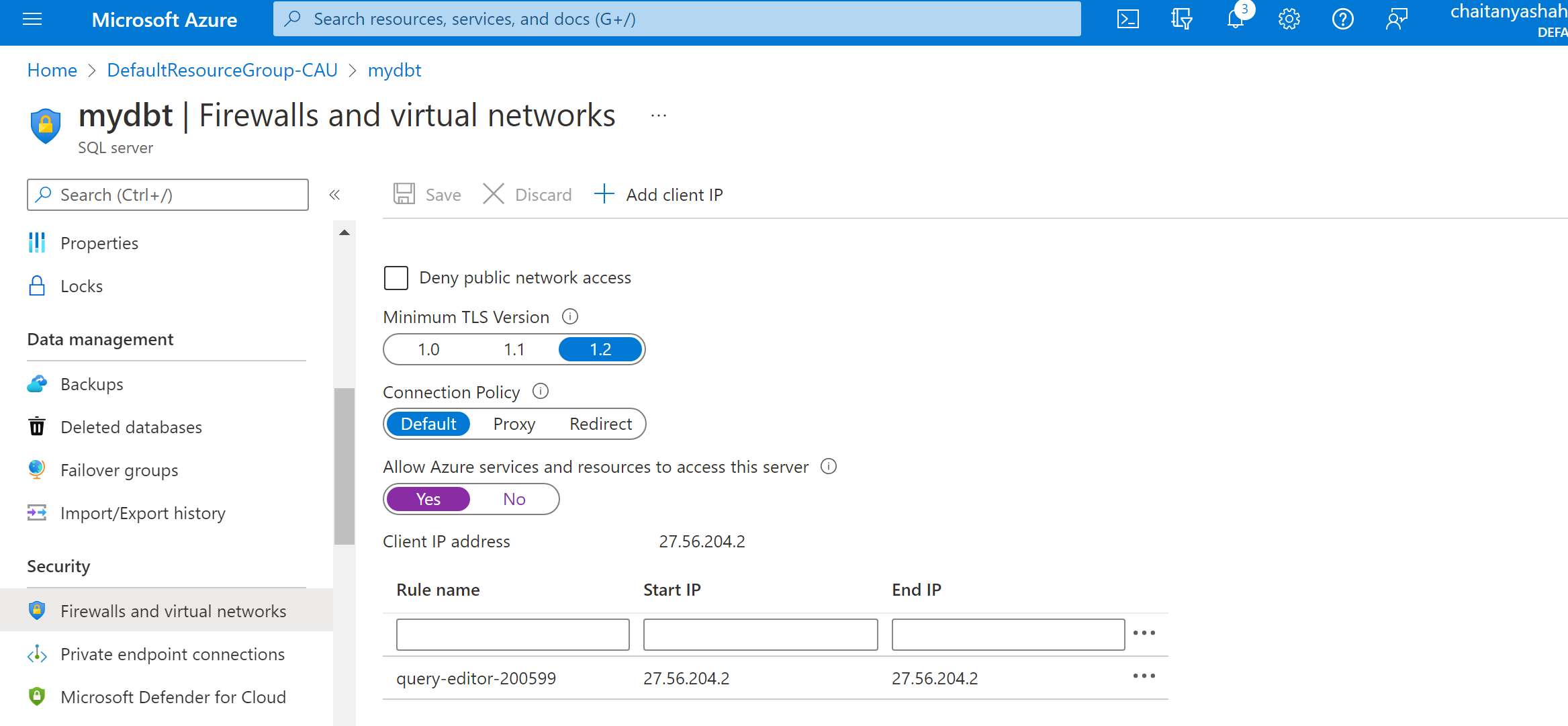Navigate to DefaultResourceGroup-CAU breadcrumb
Image resolution: width=1568 pixels, height=726 pixels.
click(x=222, y=70)
